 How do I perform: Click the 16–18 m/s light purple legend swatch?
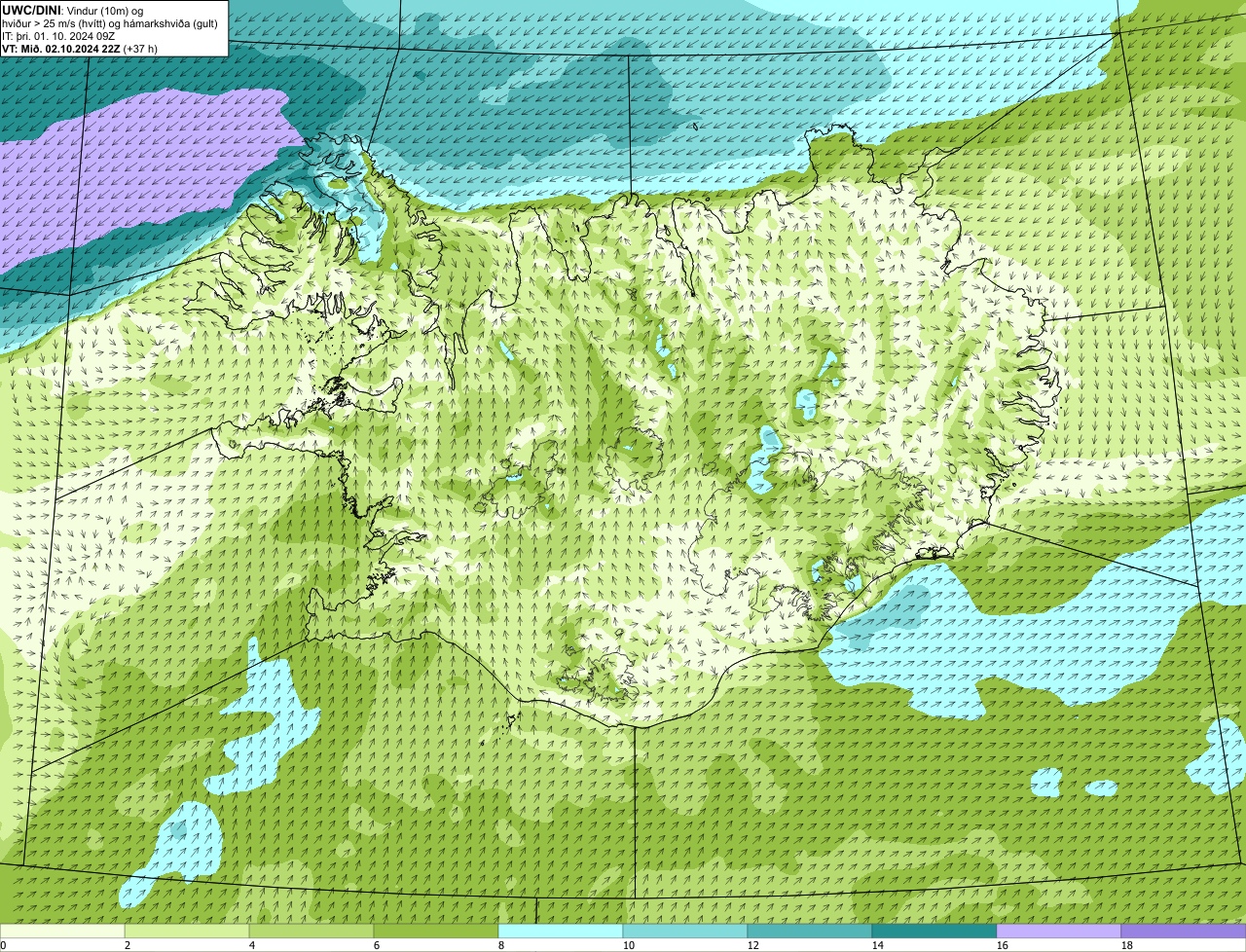tap(1059, 931)
